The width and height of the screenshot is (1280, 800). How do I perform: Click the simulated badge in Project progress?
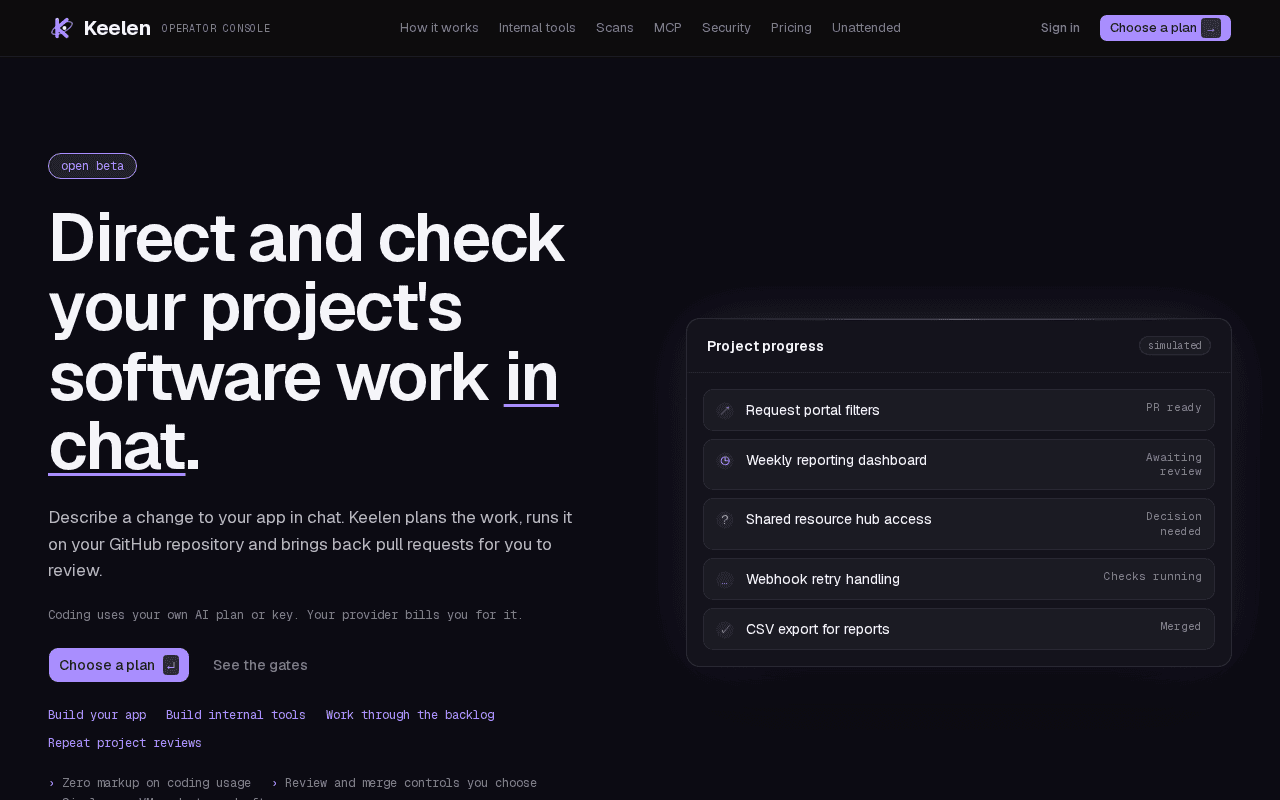tap(1175, 346)
